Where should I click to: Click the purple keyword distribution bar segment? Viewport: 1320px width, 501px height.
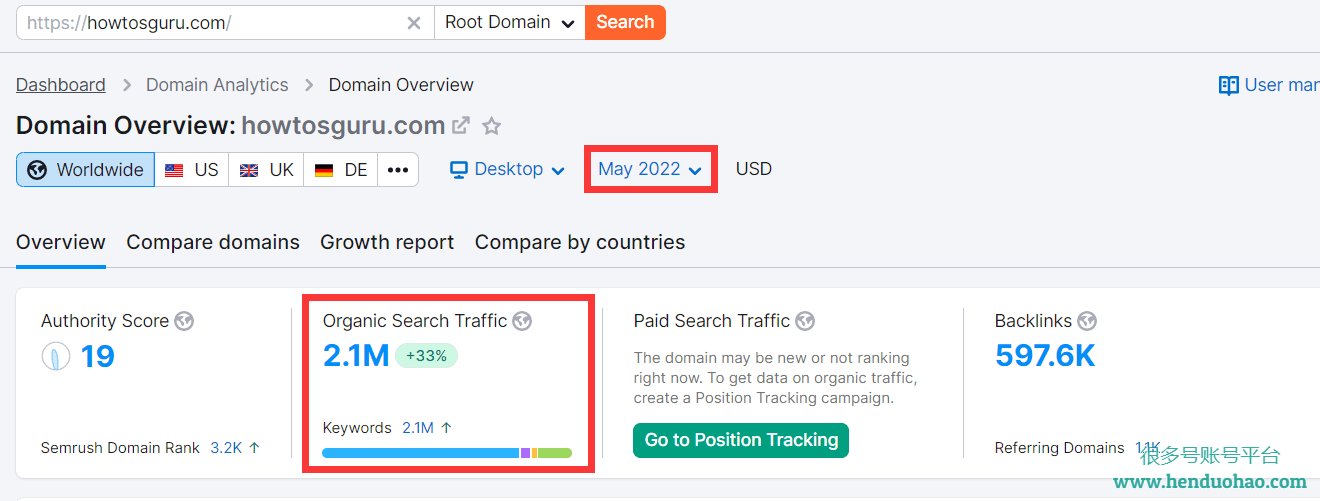(525, 453)
